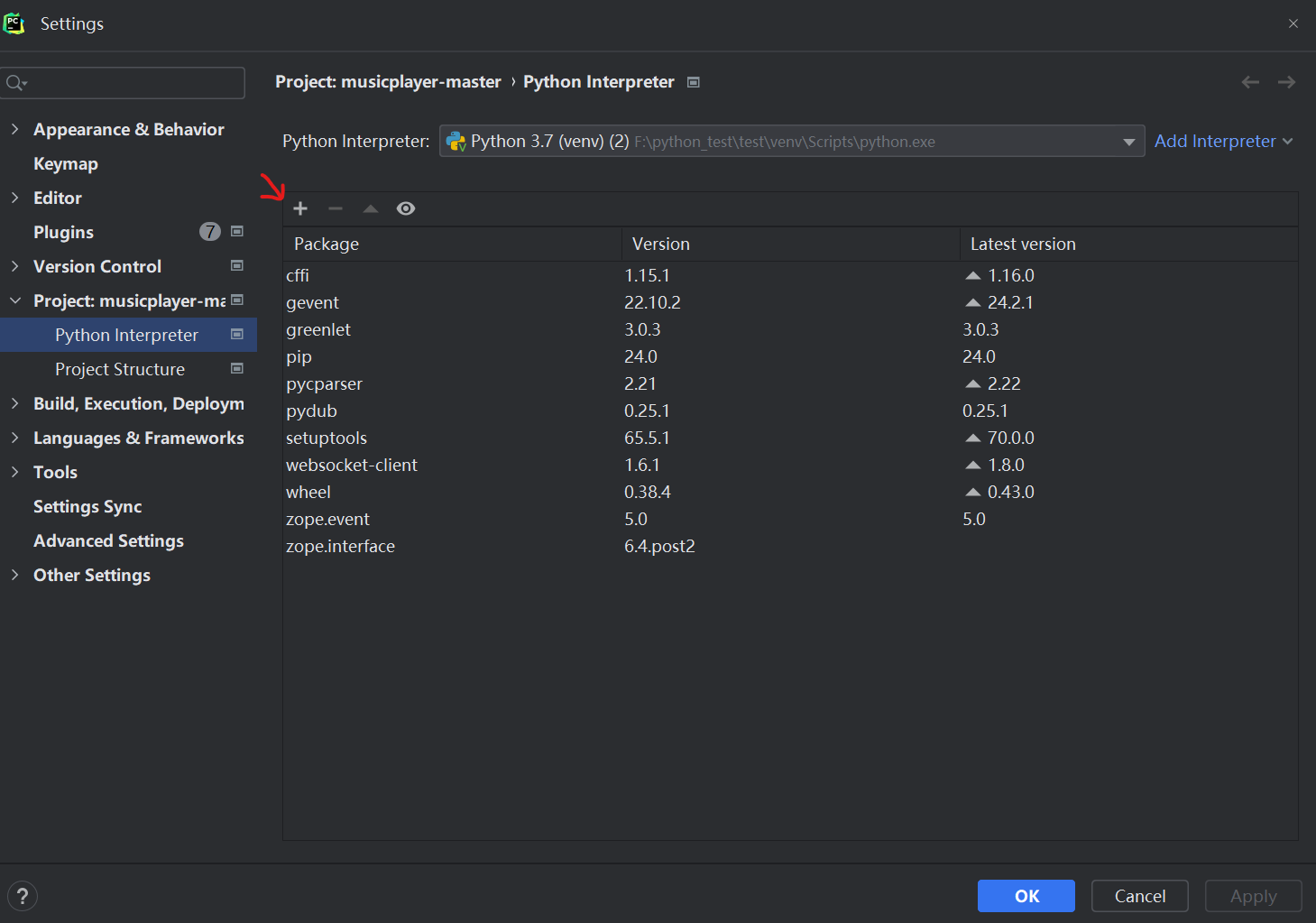This screenshot has width=1316, height=923.
Task: Expand Version Control section
Action: click(x=14, y=266)
